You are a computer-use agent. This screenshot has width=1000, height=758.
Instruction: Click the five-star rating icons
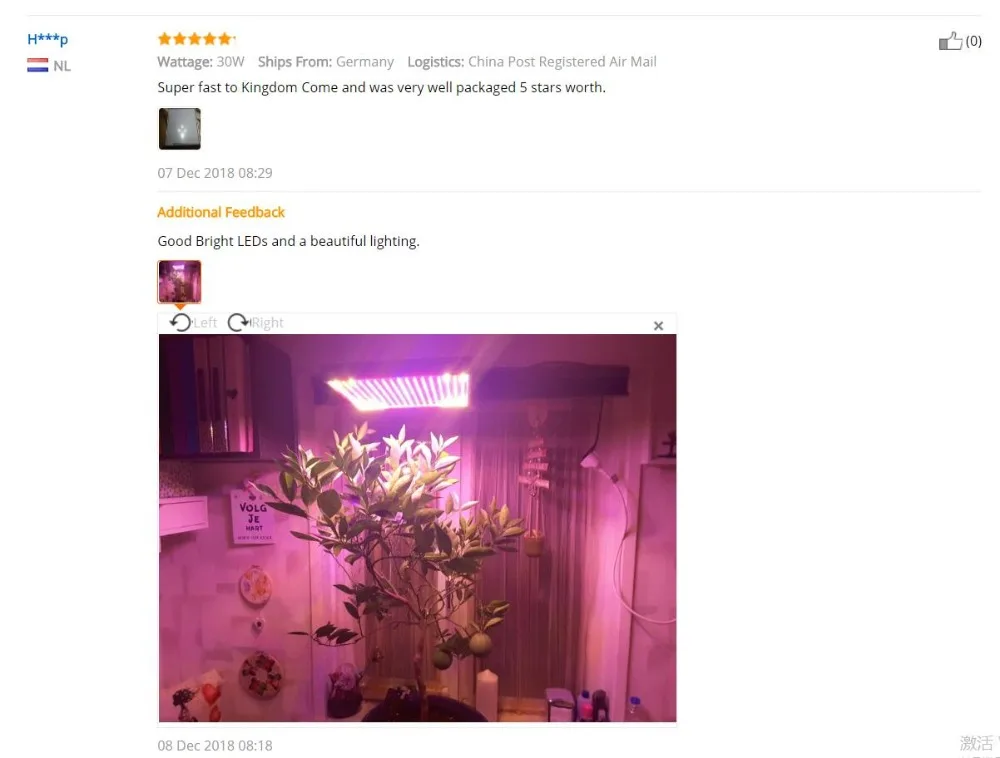pyautogui.click(x=195, y=39)
